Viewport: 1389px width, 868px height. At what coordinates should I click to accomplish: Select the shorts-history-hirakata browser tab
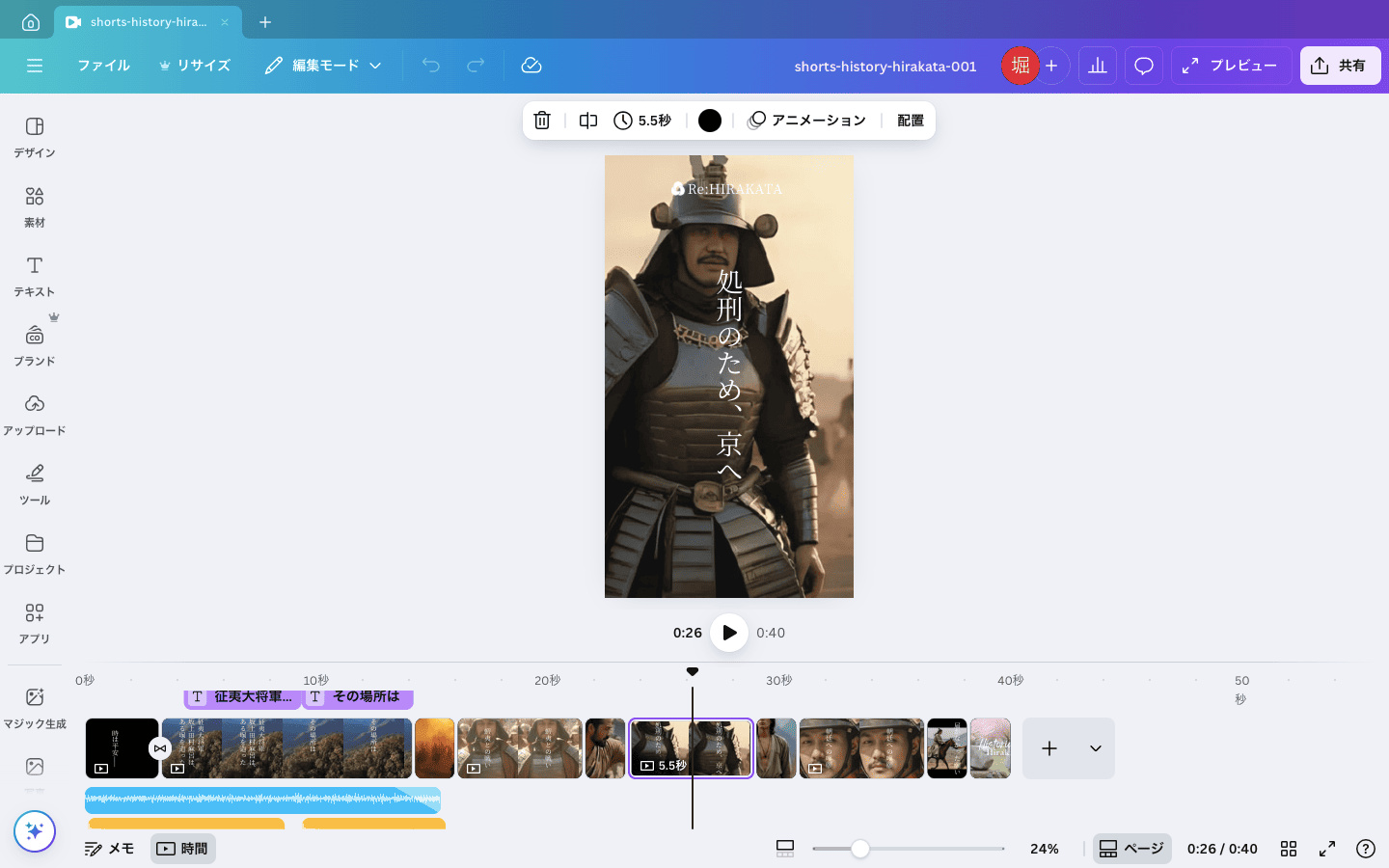147,20
